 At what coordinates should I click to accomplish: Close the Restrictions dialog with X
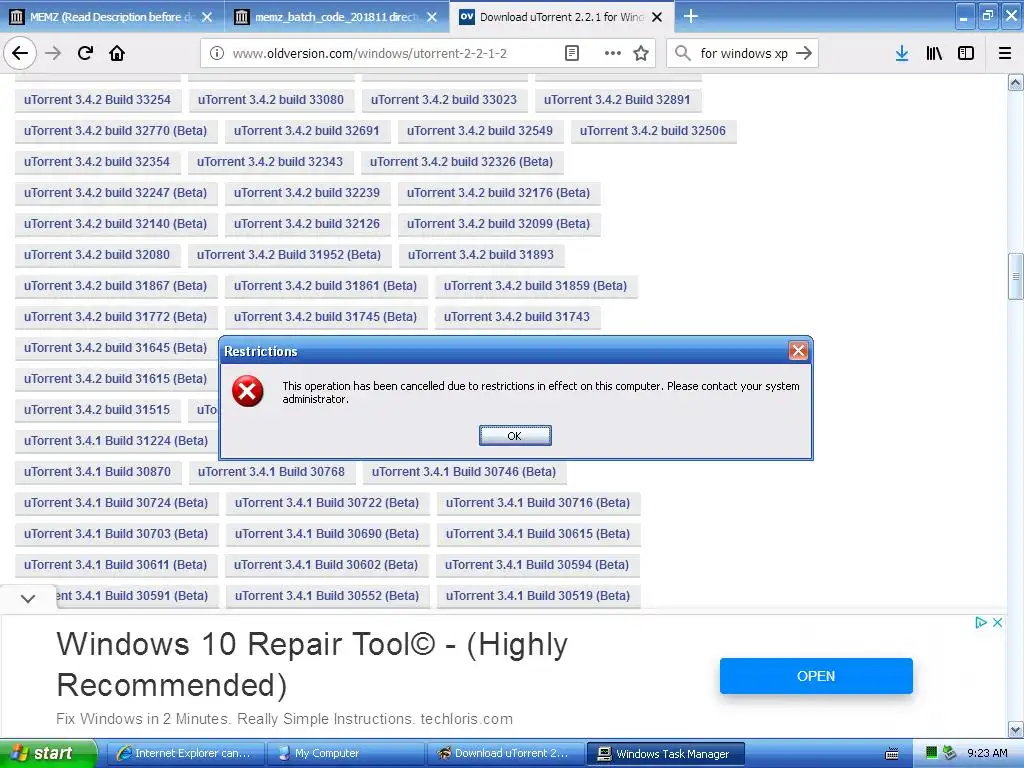[798, 351]
